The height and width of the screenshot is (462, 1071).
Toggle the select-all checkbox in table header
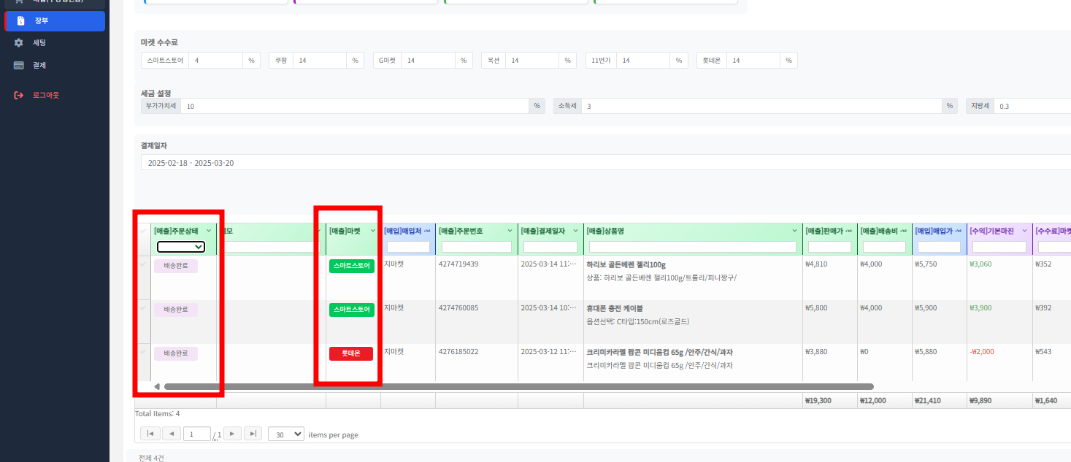pyautogui.click(x=143, y=232)
